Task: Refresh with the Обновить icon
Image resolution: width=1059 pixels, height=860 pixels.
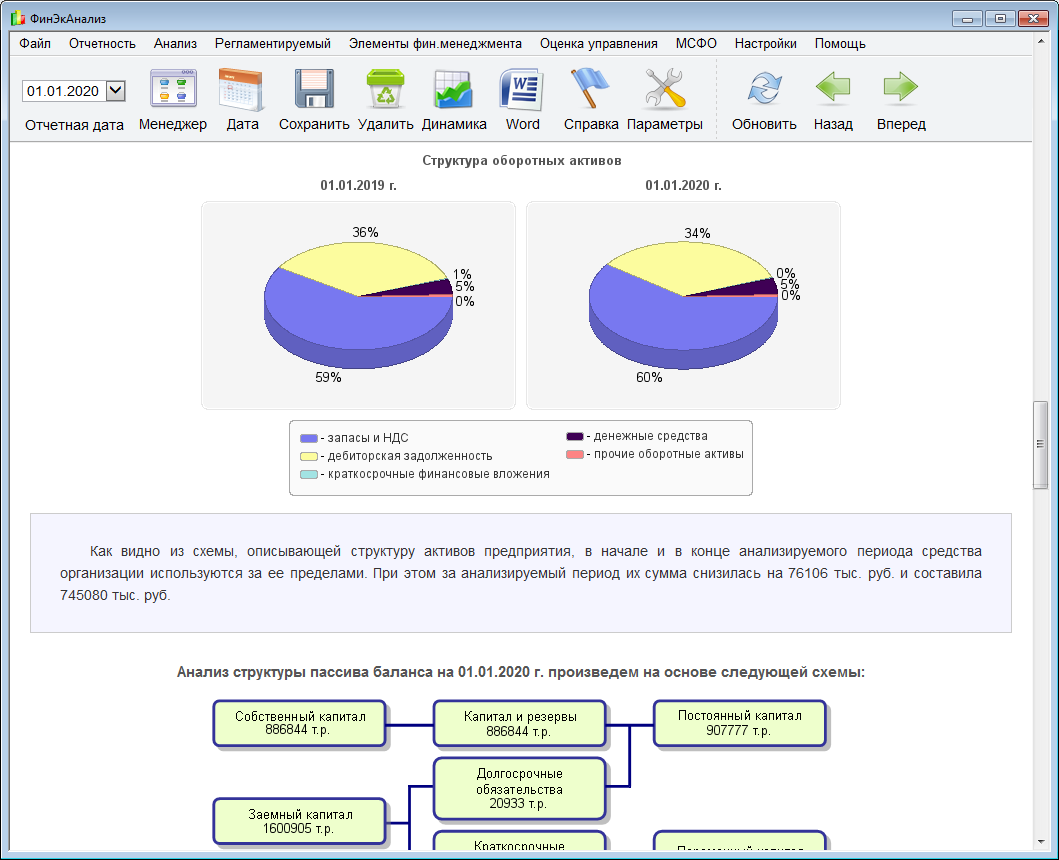Action: [x=765, y=88]
